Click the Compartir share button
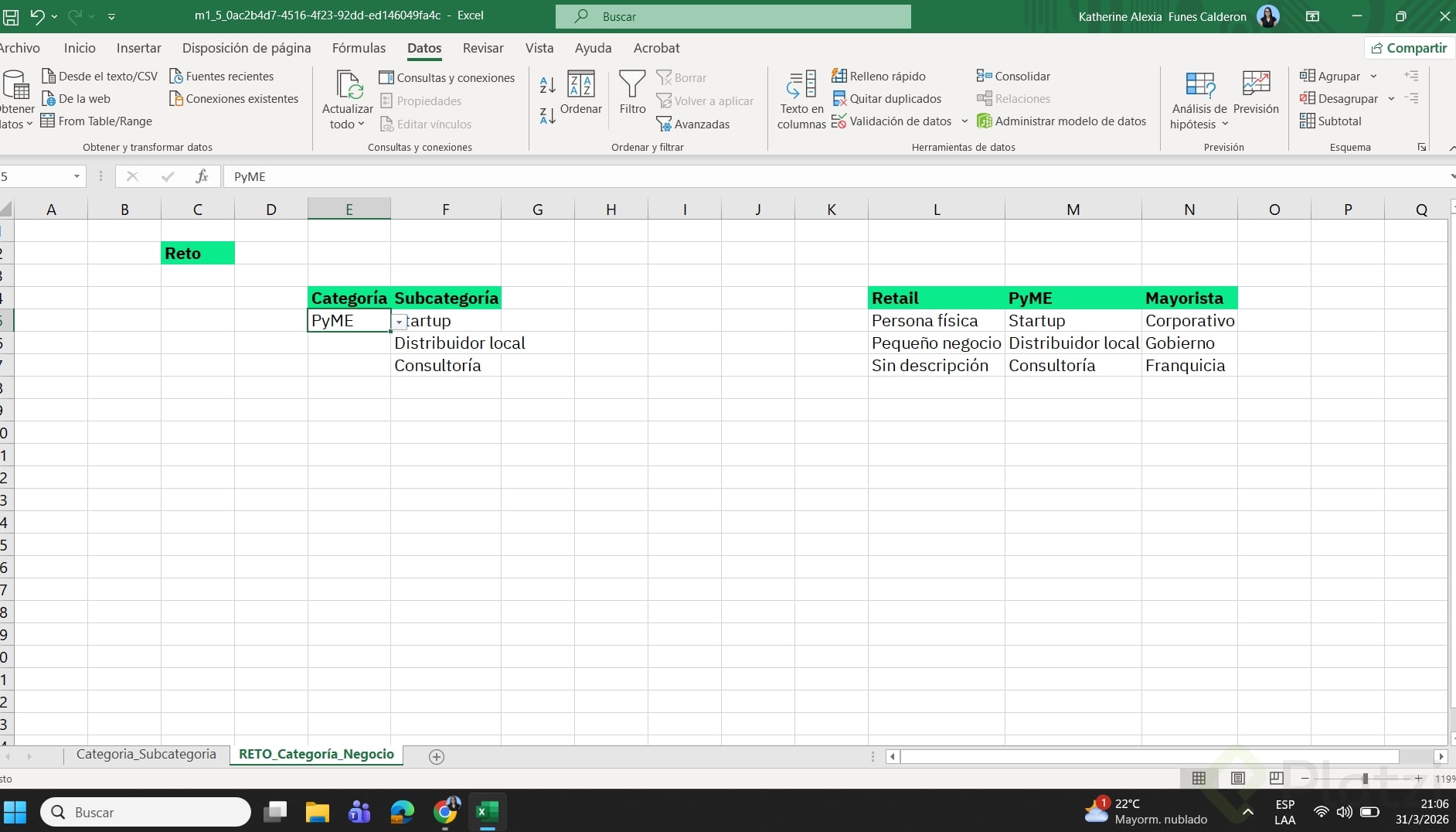Viewport: 1456px width, 832px height. tap(1409, 48)
